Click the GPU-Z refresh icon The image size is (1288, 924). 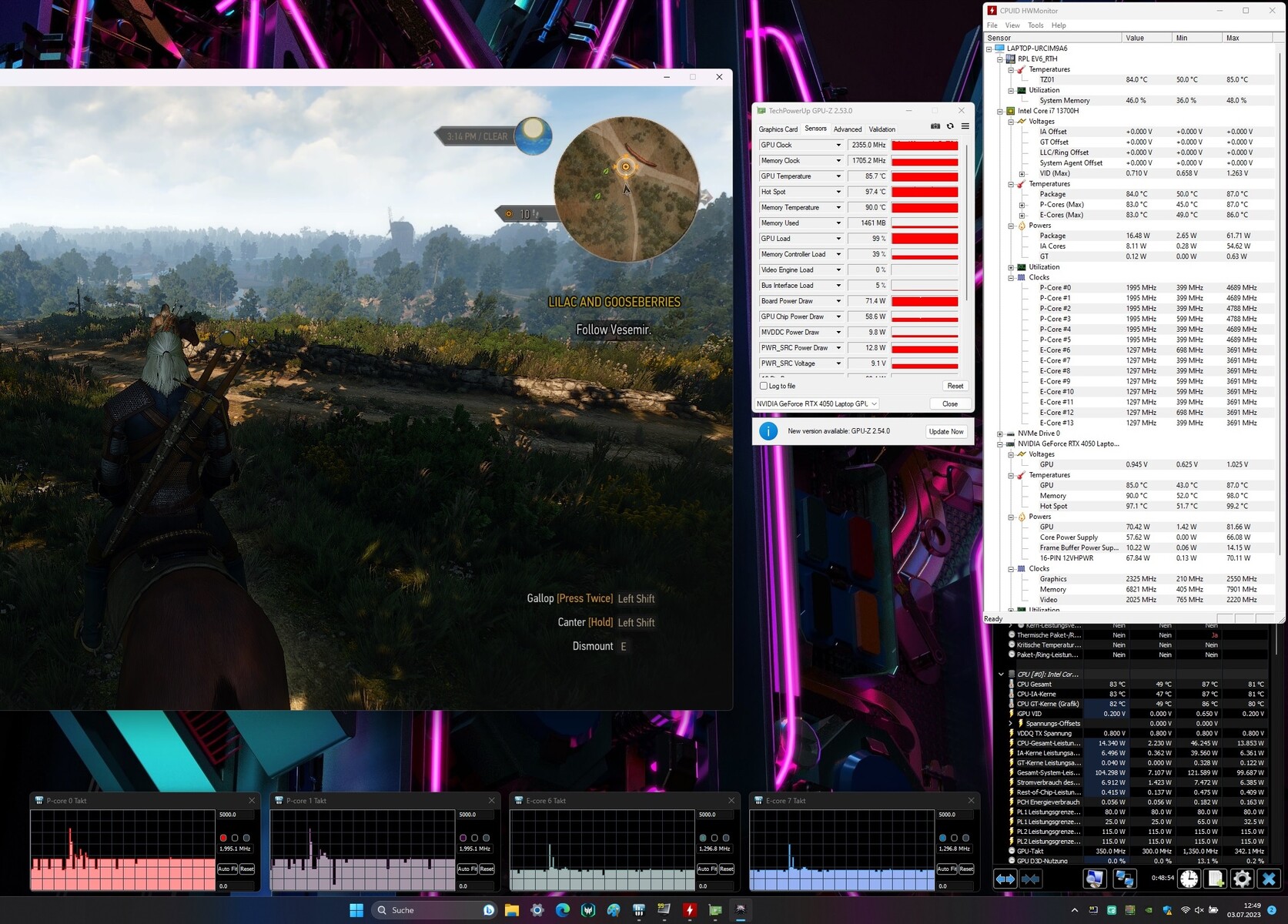pos(950,126)
